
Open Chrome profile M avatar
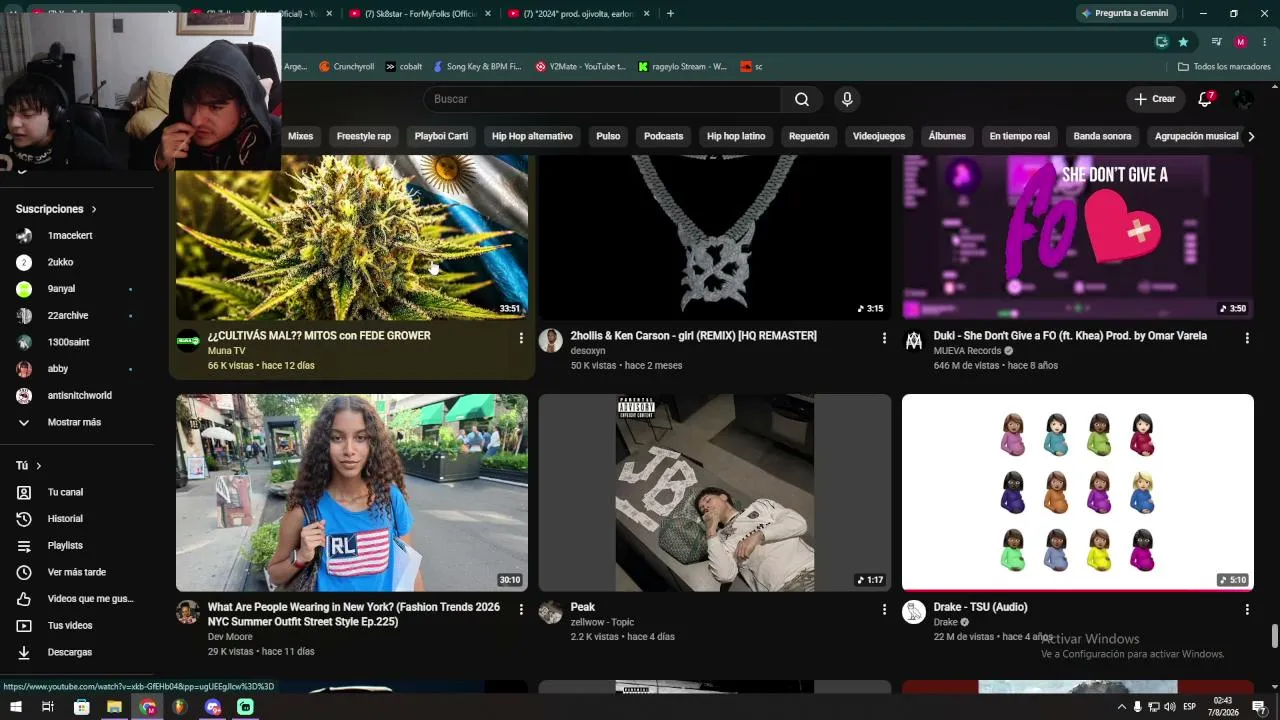click(x=1240, y=42)
